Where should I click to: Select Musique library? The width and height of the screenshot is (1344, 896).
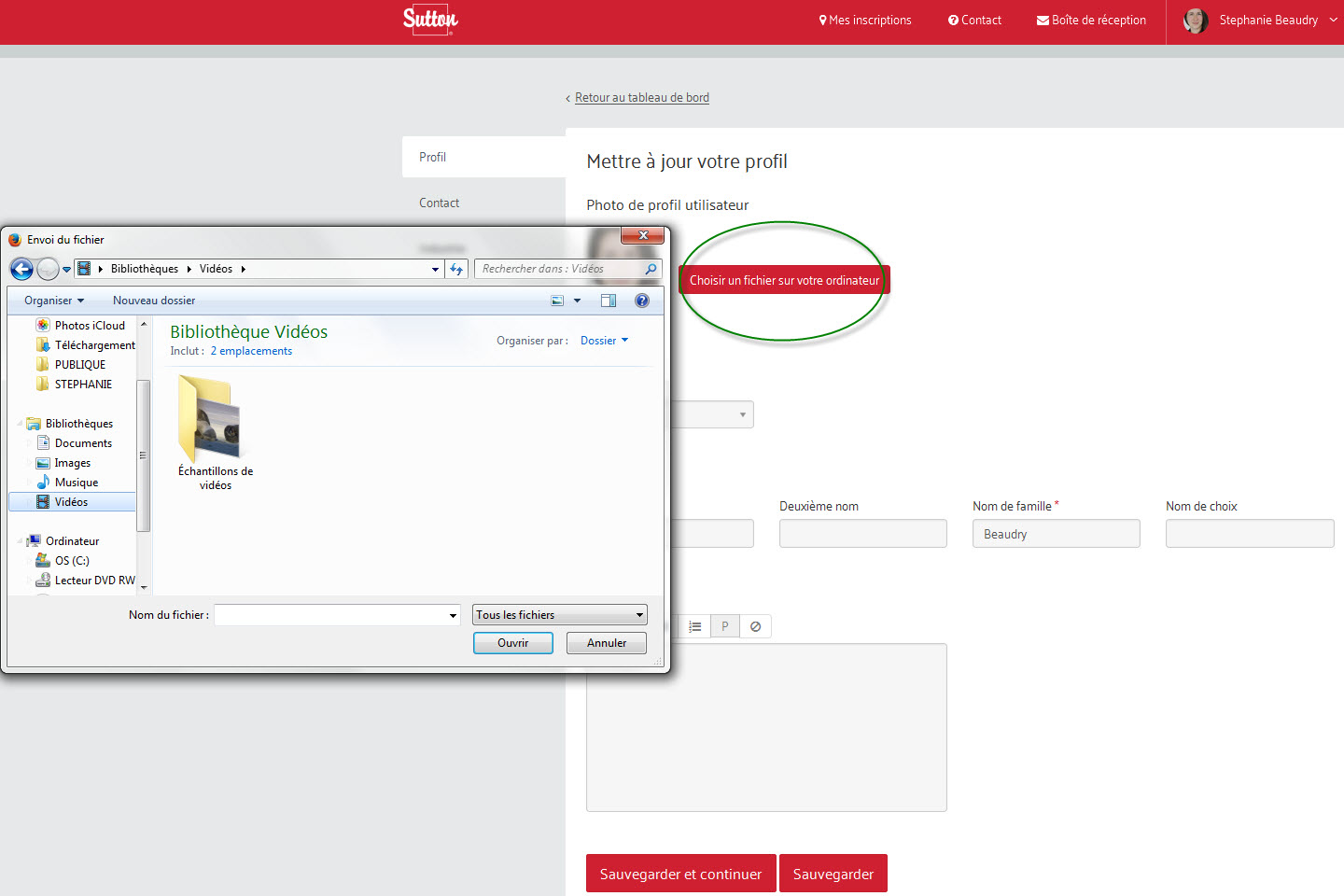(x=67, y=483)
